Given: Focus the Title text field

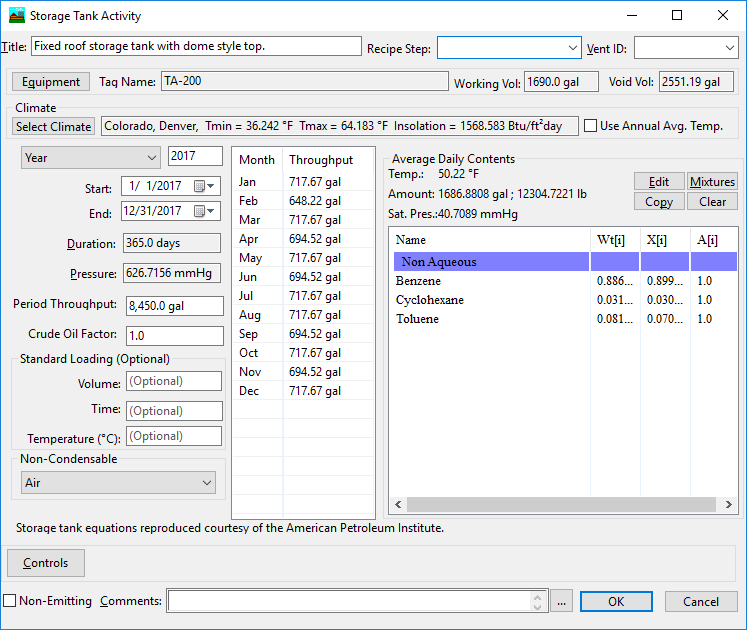Looking at the screenshot, I should [x=196, y=46].
